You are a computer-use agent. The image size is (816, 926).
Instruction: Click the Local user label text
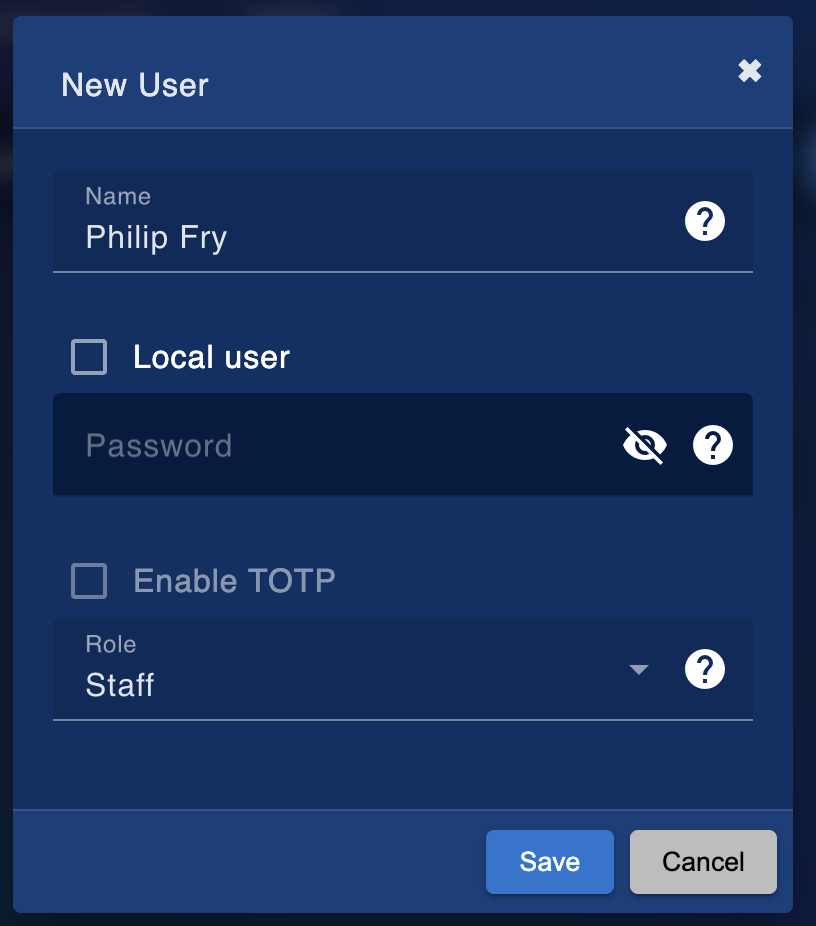coord(211,357)
